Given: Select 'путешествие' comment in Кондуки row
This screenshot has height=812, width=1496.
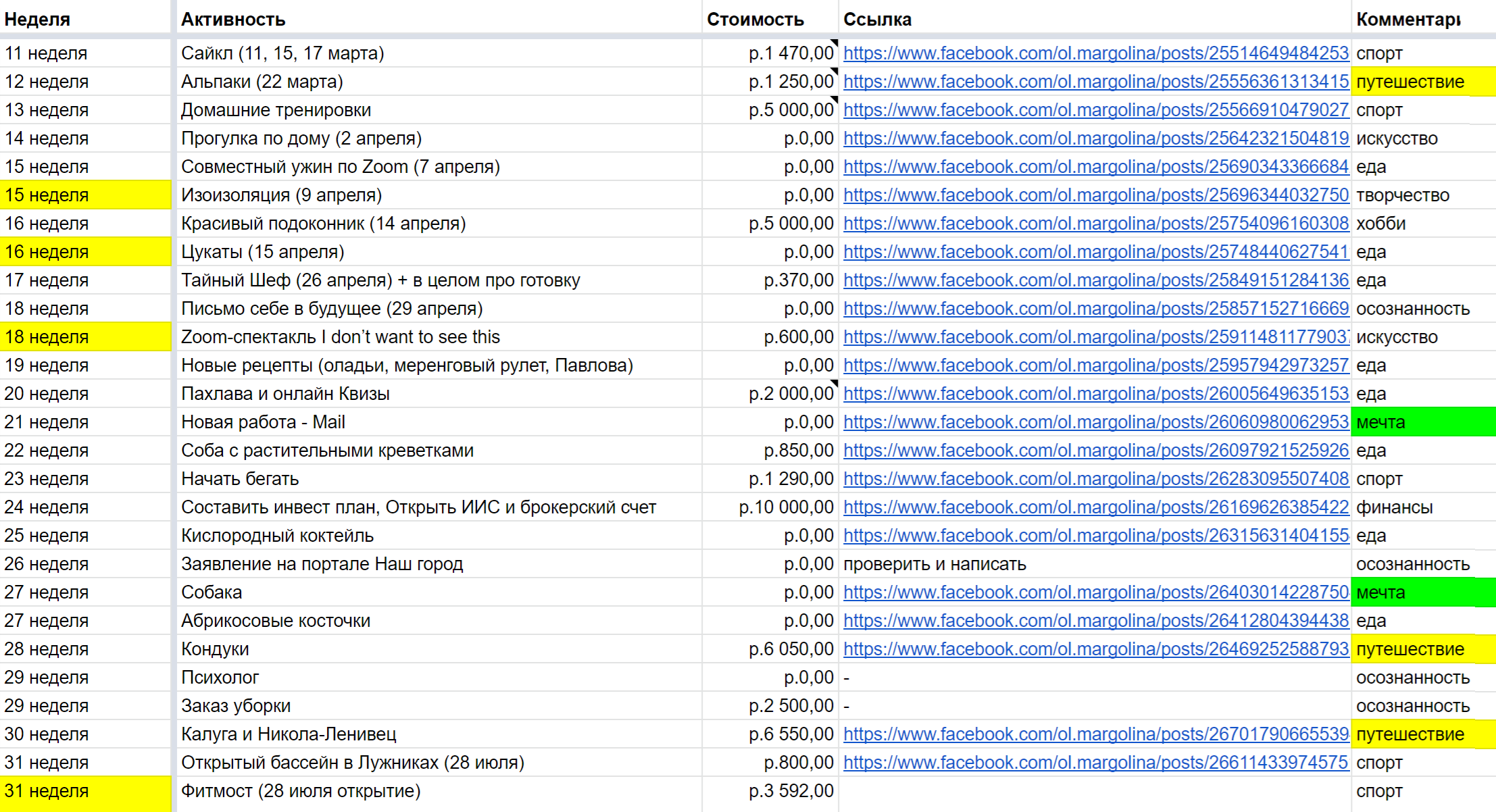Looking at the screenshot, I should pos(1424,649).
